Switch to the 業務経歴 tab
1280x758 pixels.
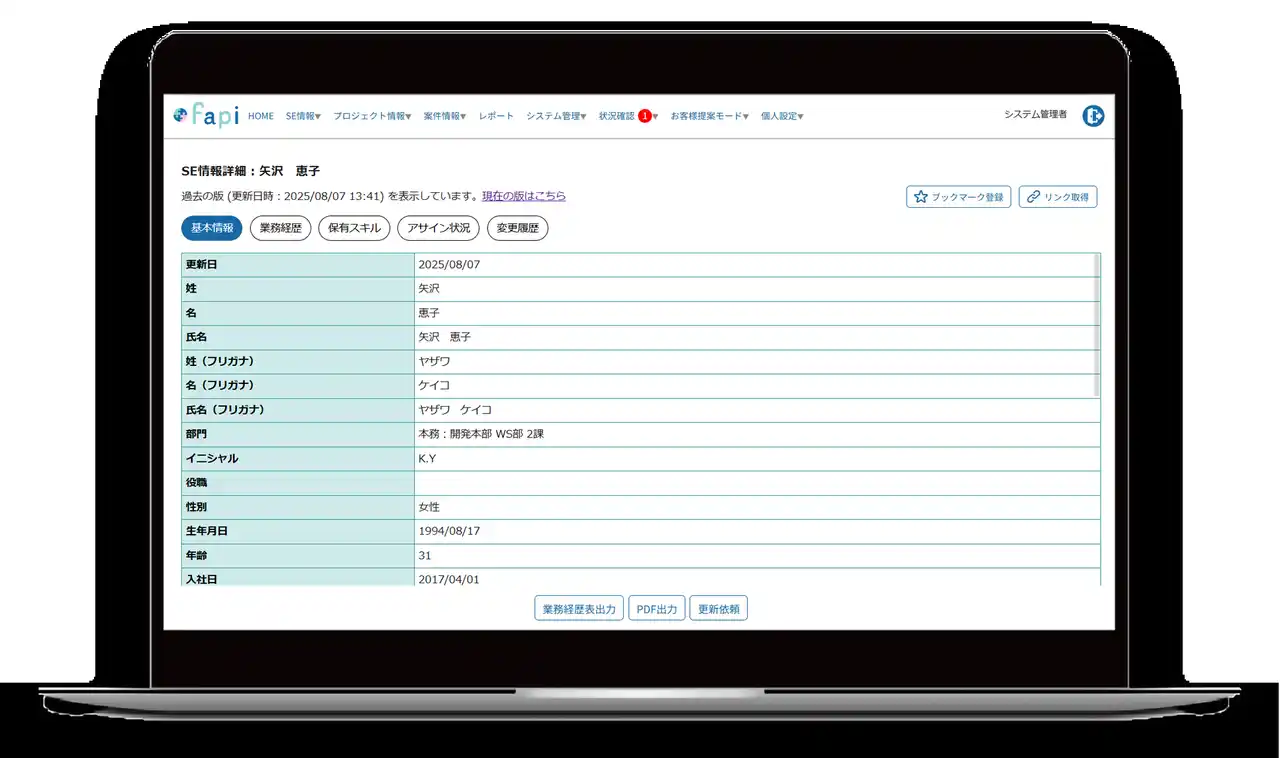coord(280,228)
